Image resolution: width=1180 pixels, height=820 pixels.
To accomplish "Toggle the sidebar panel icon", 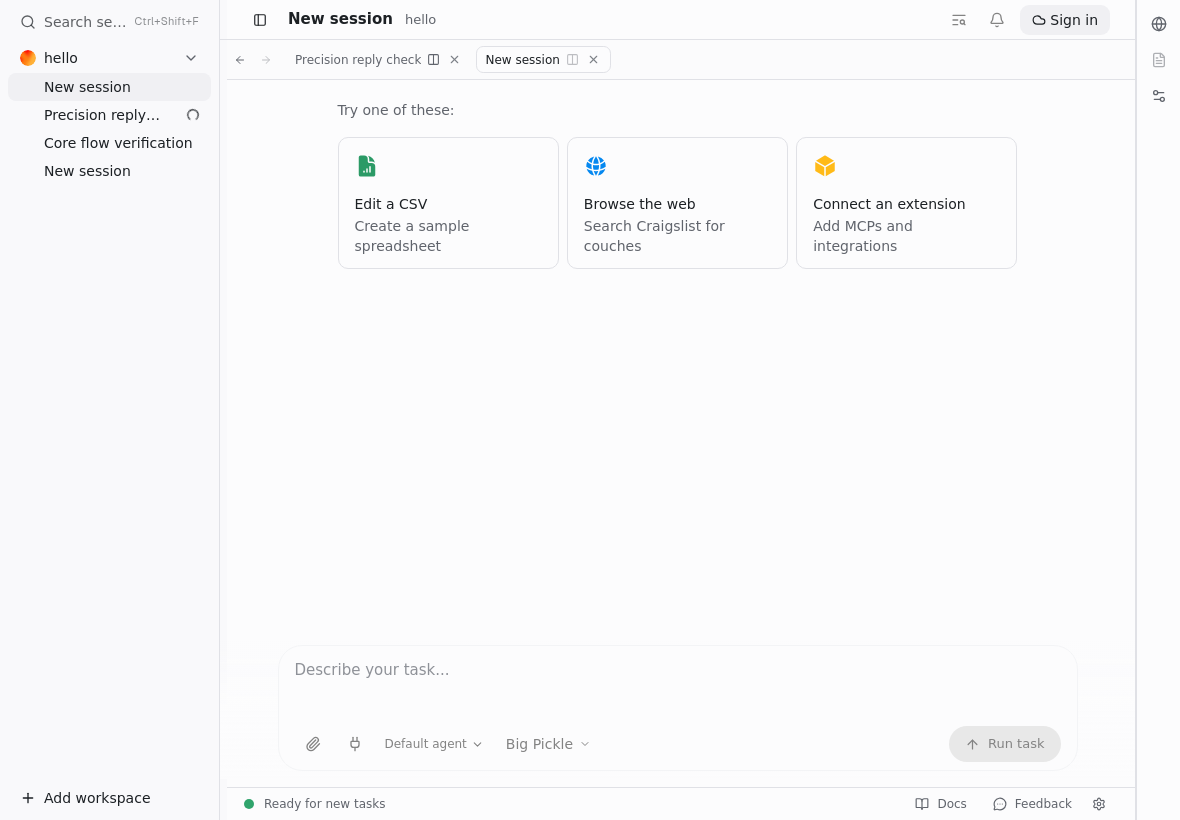I will (x=260, y=20).
